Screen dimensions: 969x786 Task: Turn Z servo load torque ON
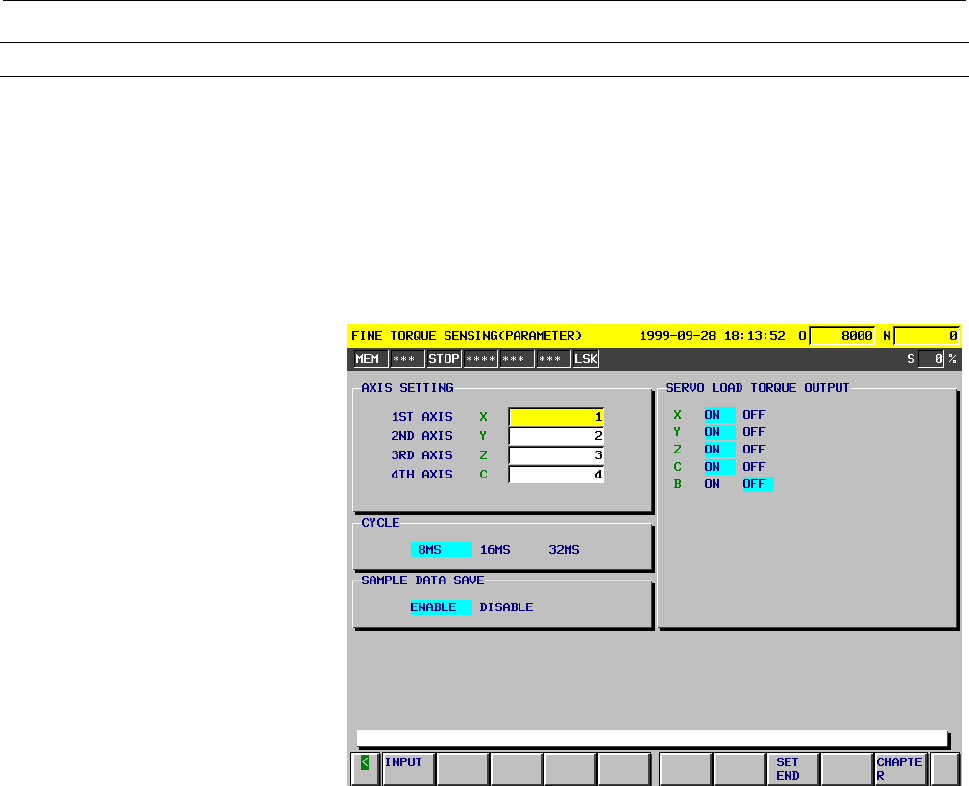720,449
